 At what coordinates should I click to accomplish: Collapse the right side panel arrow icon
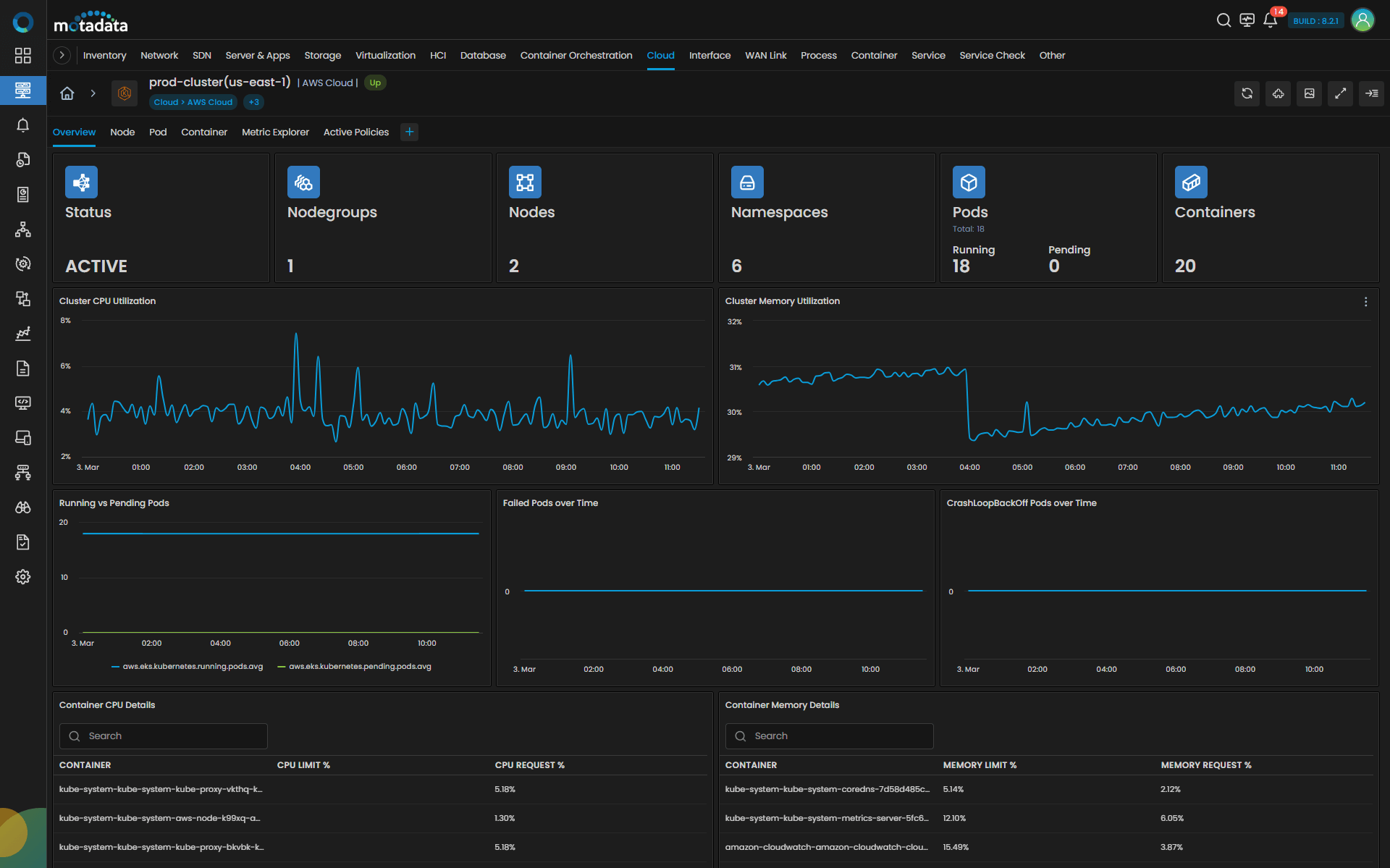click(1371, 93)
